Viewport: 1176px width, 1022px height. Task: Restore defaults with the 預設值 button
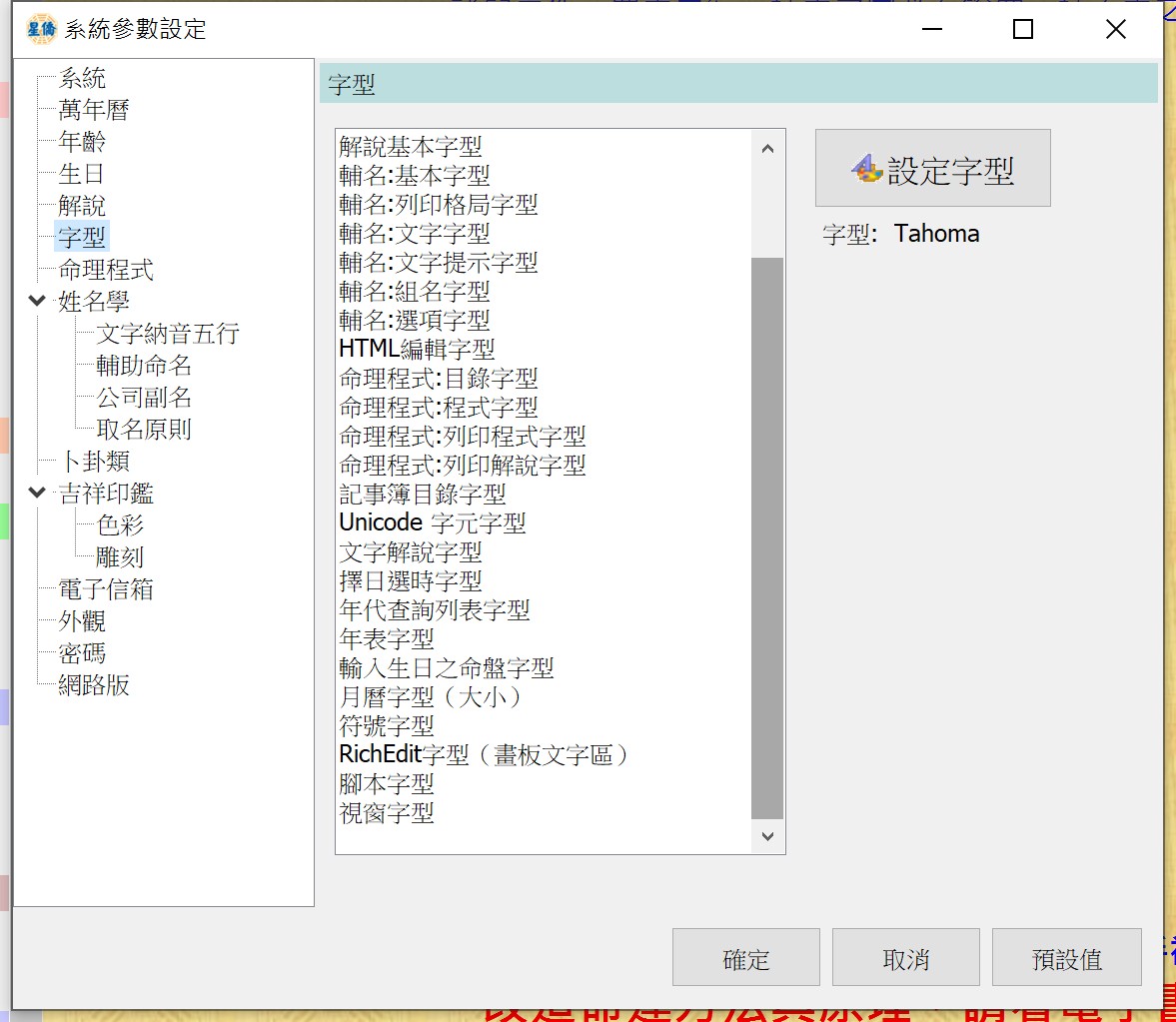(x=1066, y=958)
